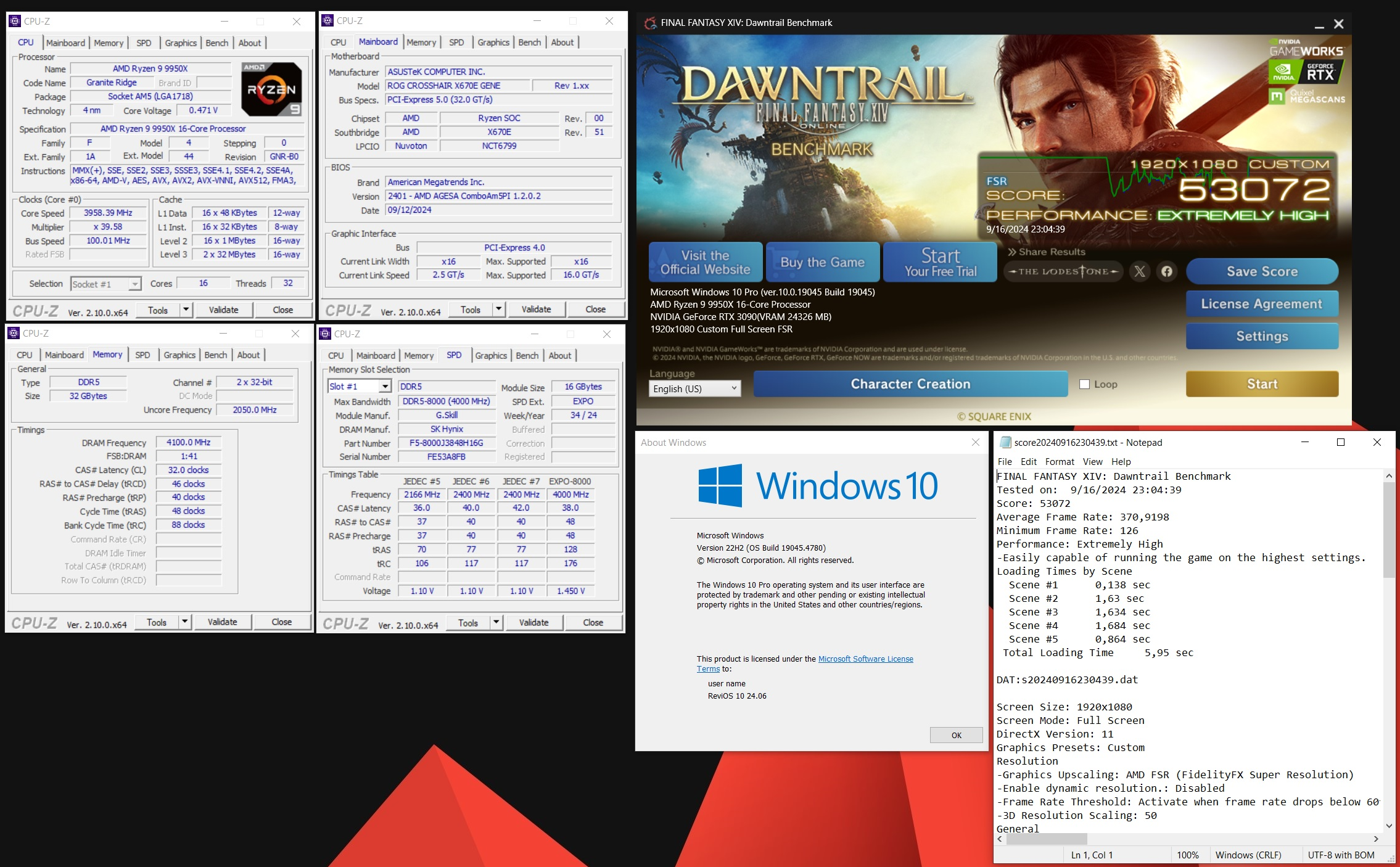
Task: Click UTF-8 with BOM status bar entry
Action: 1341,855
